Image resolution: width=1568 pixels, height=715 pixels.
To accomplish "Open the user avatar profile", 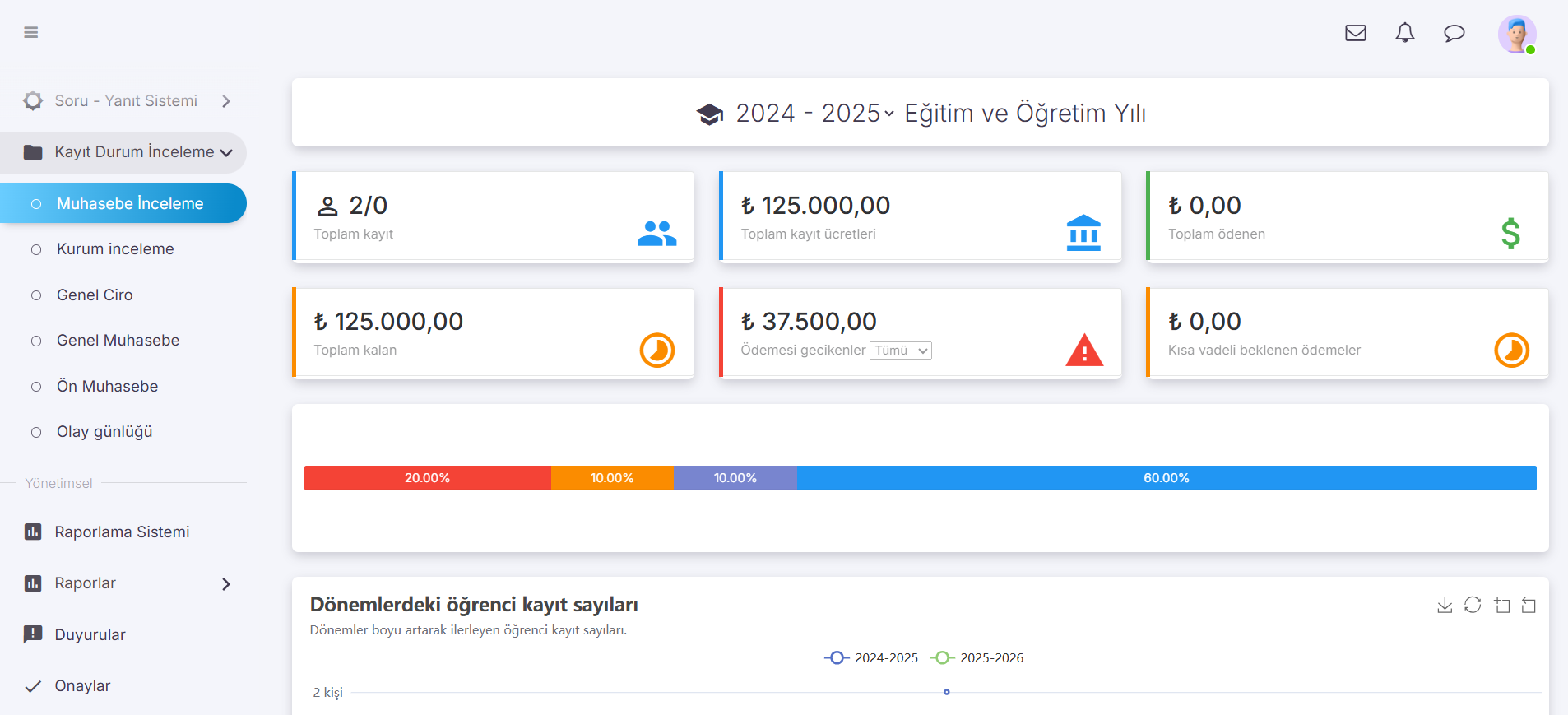I will 1517,35.
